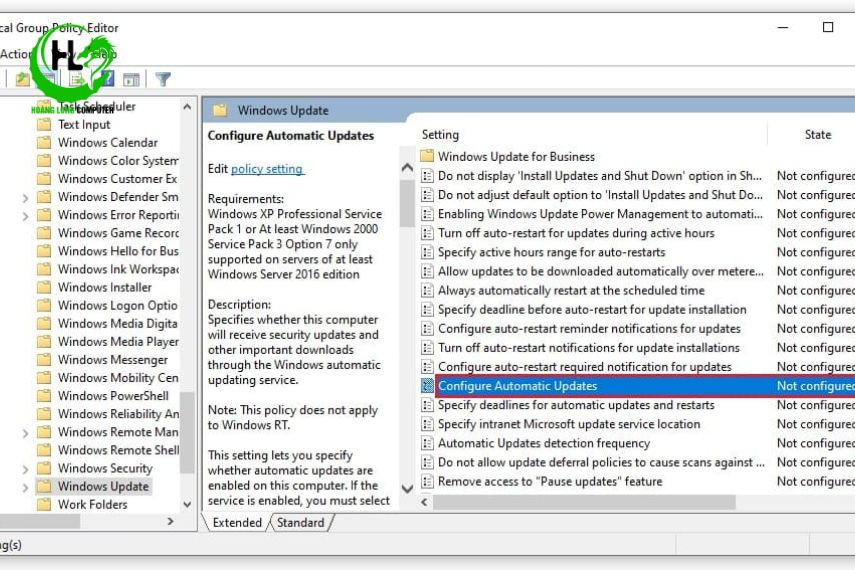
Task: Click the Export List toolbar icon
Action: tap(77, 80)
